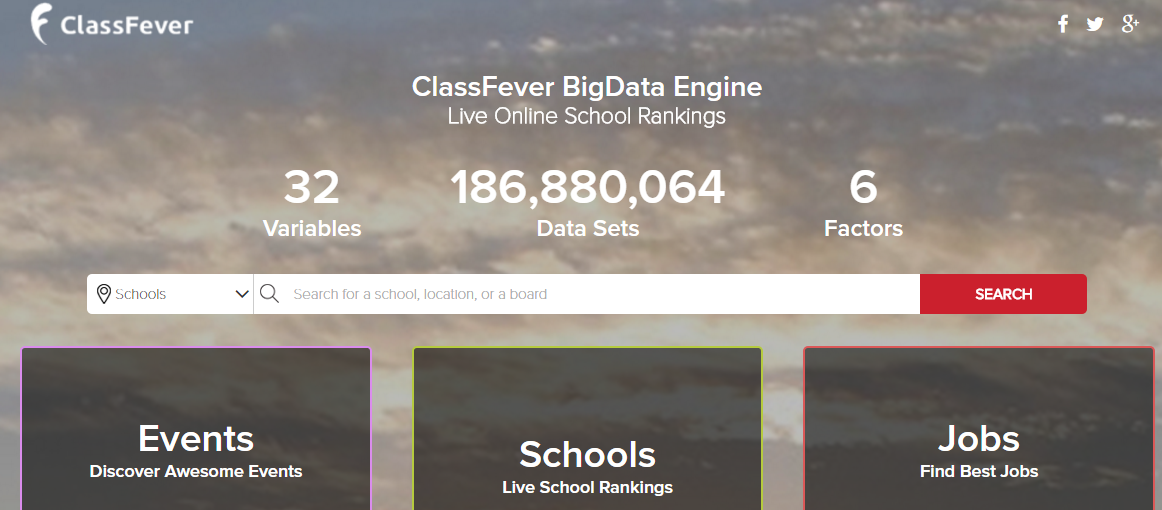Image resolution: width=1162 pixels, height=510 pixels.
Task: Click the dropdown chevron arrow next to Schools
Action: pos(242,294)
